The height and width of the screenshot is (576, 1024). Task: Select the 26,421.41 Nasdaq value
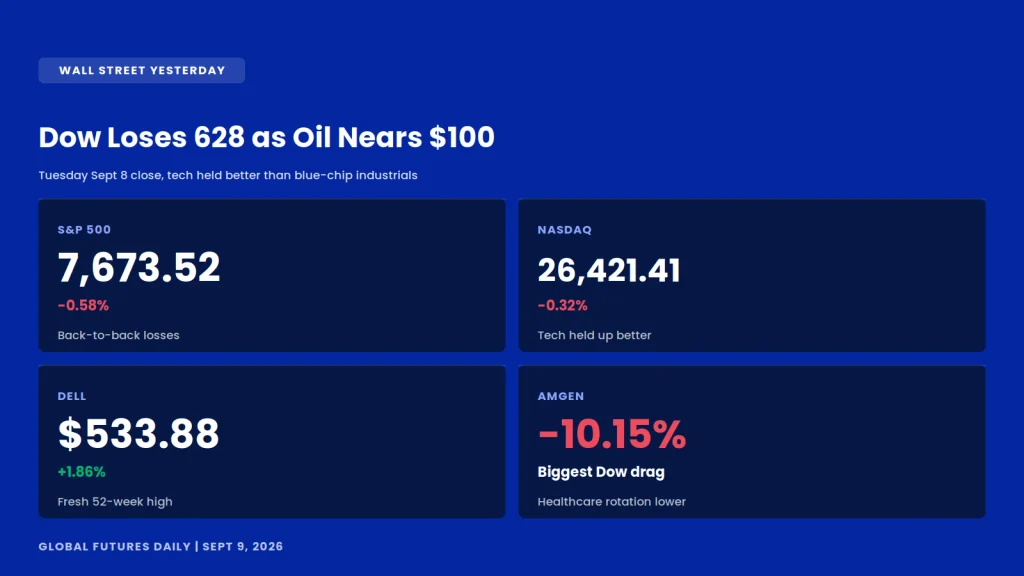tap(609, 270)
